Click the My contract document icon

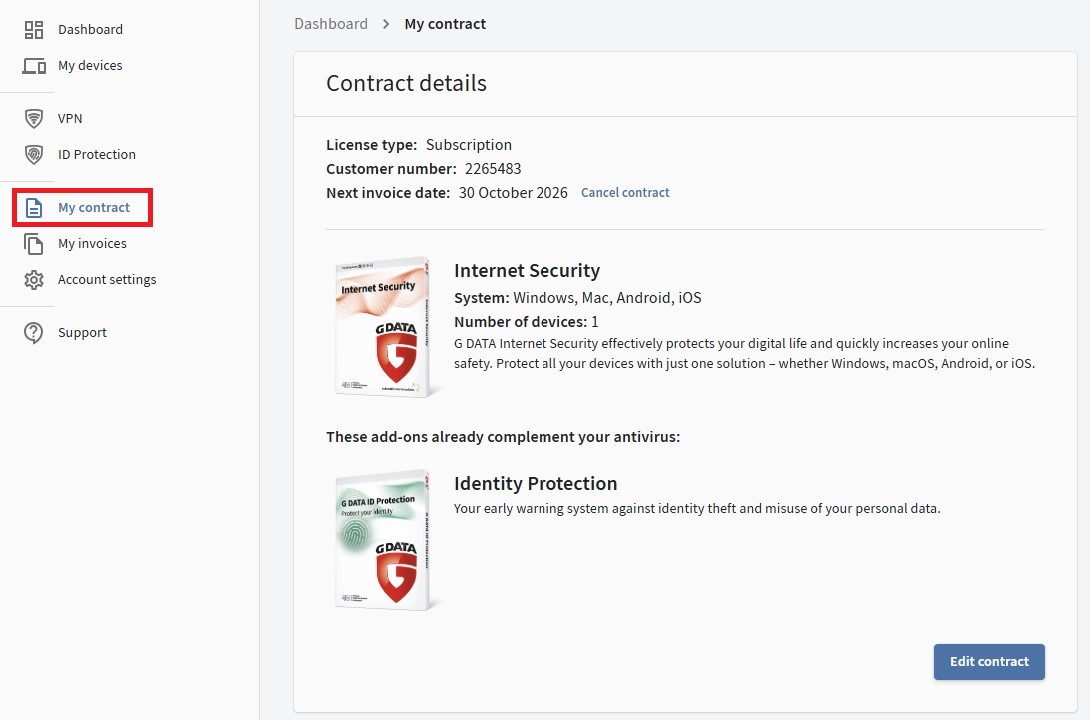pyautogui.click(x=34, y=208)
